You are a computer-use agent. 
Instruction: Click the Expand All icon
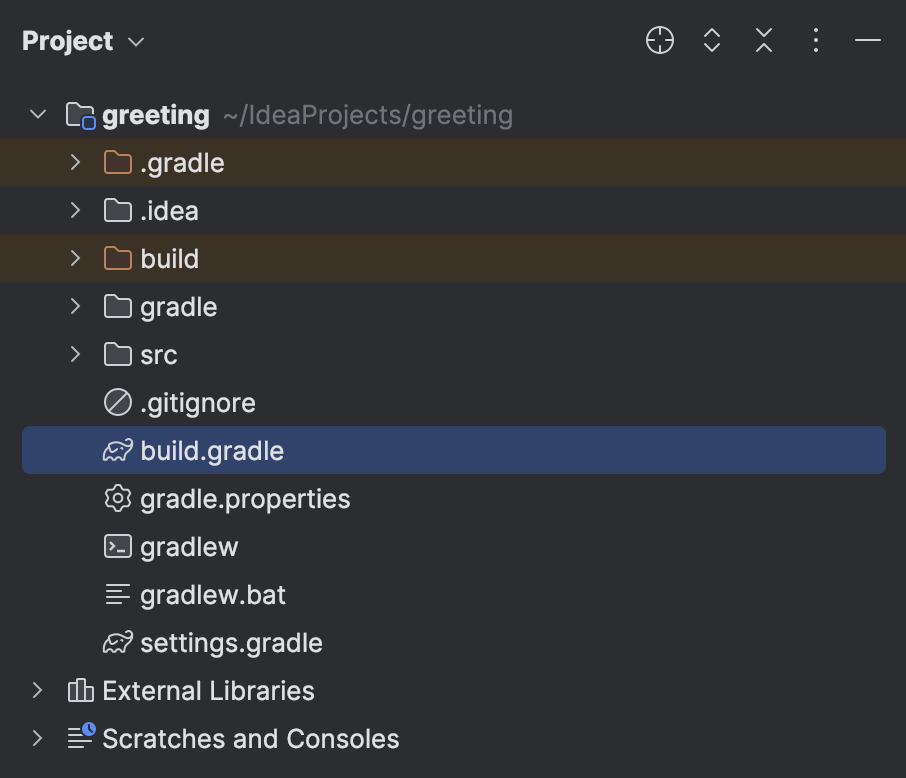[711, 41]
